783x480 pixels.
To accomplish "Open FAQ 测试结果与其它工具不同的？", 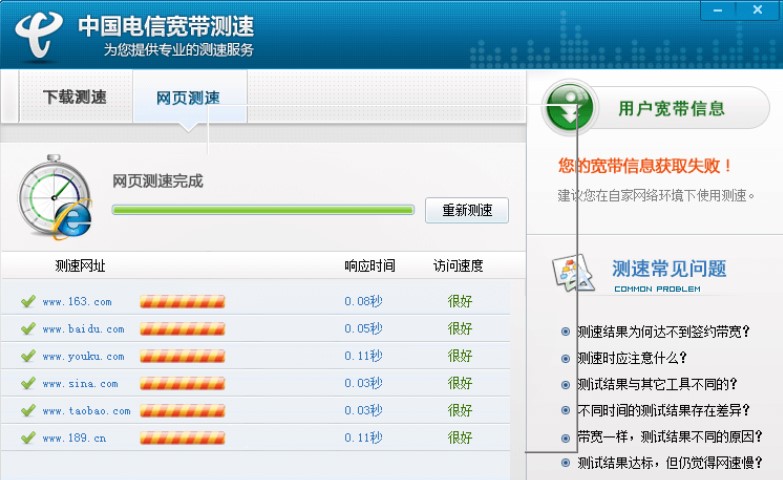I will point(657,384).
